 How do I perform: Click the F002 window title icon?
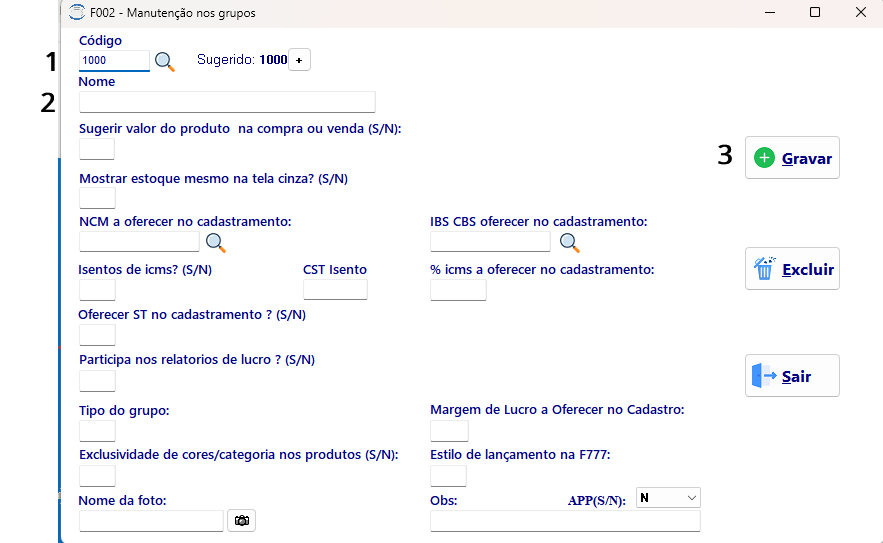tap(77, 12)
